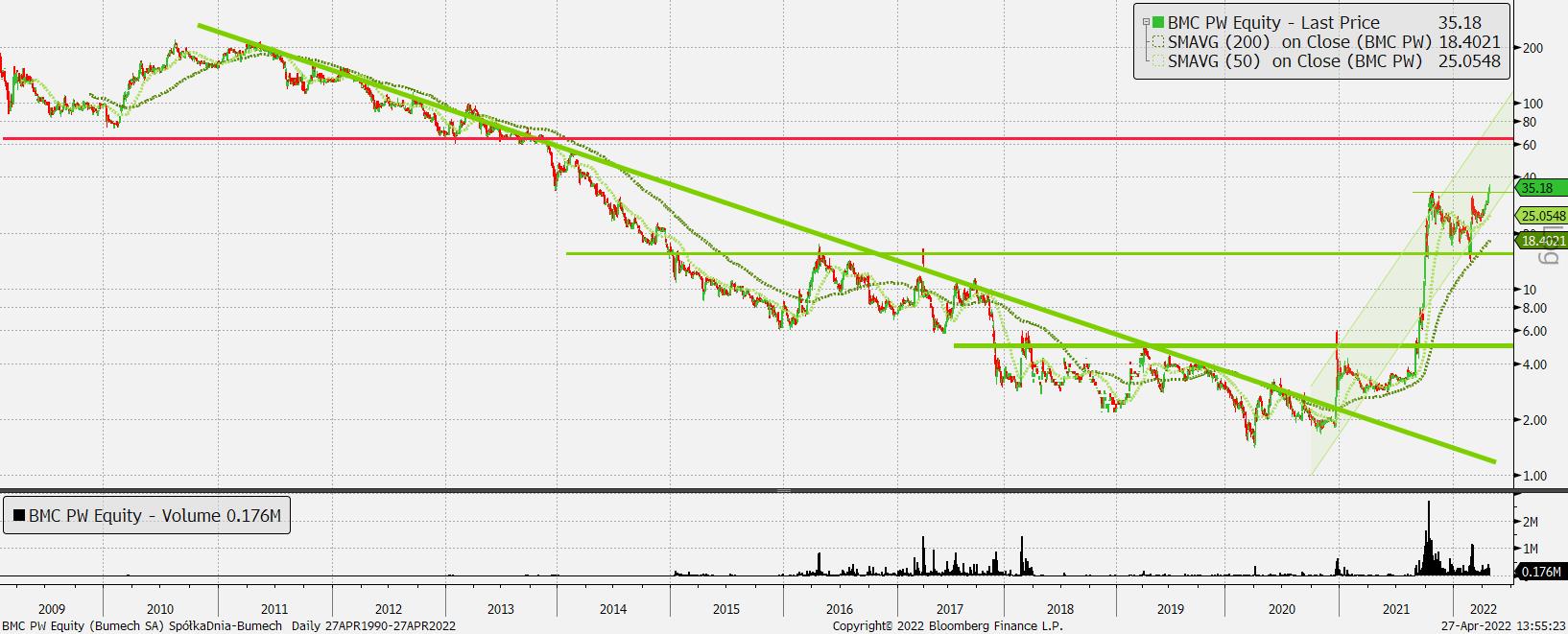The image size is (1568, 634).
Task: Select the long descending green trendline
Action: [x=846, y=243]
